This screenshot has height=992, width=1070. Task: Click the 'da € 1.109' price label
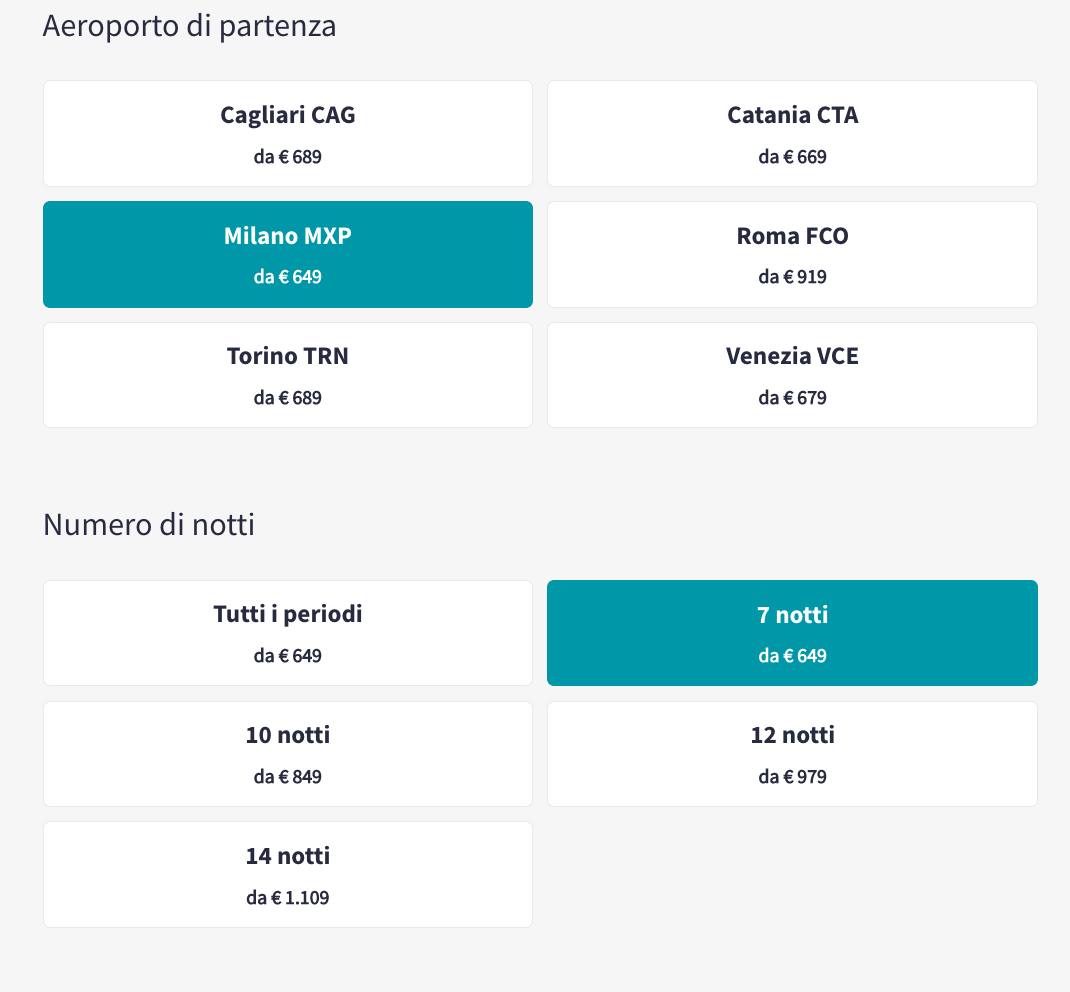tap(288, 898)
